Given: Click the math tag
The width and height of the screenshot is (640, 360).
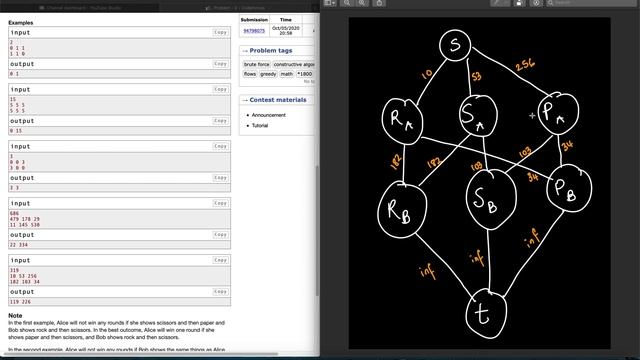Looking at the screenshot, I should tap(287, 74).
